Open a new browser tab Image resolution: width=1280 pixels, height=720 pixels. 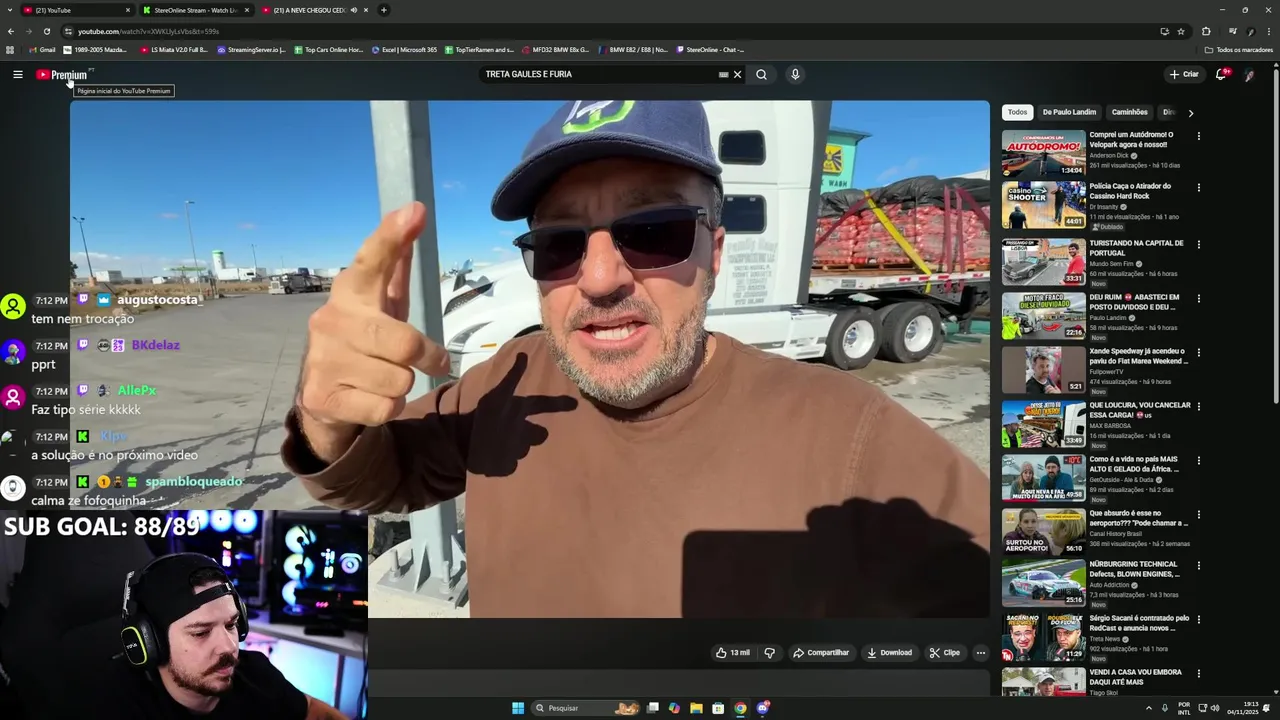tap(384, 10)
